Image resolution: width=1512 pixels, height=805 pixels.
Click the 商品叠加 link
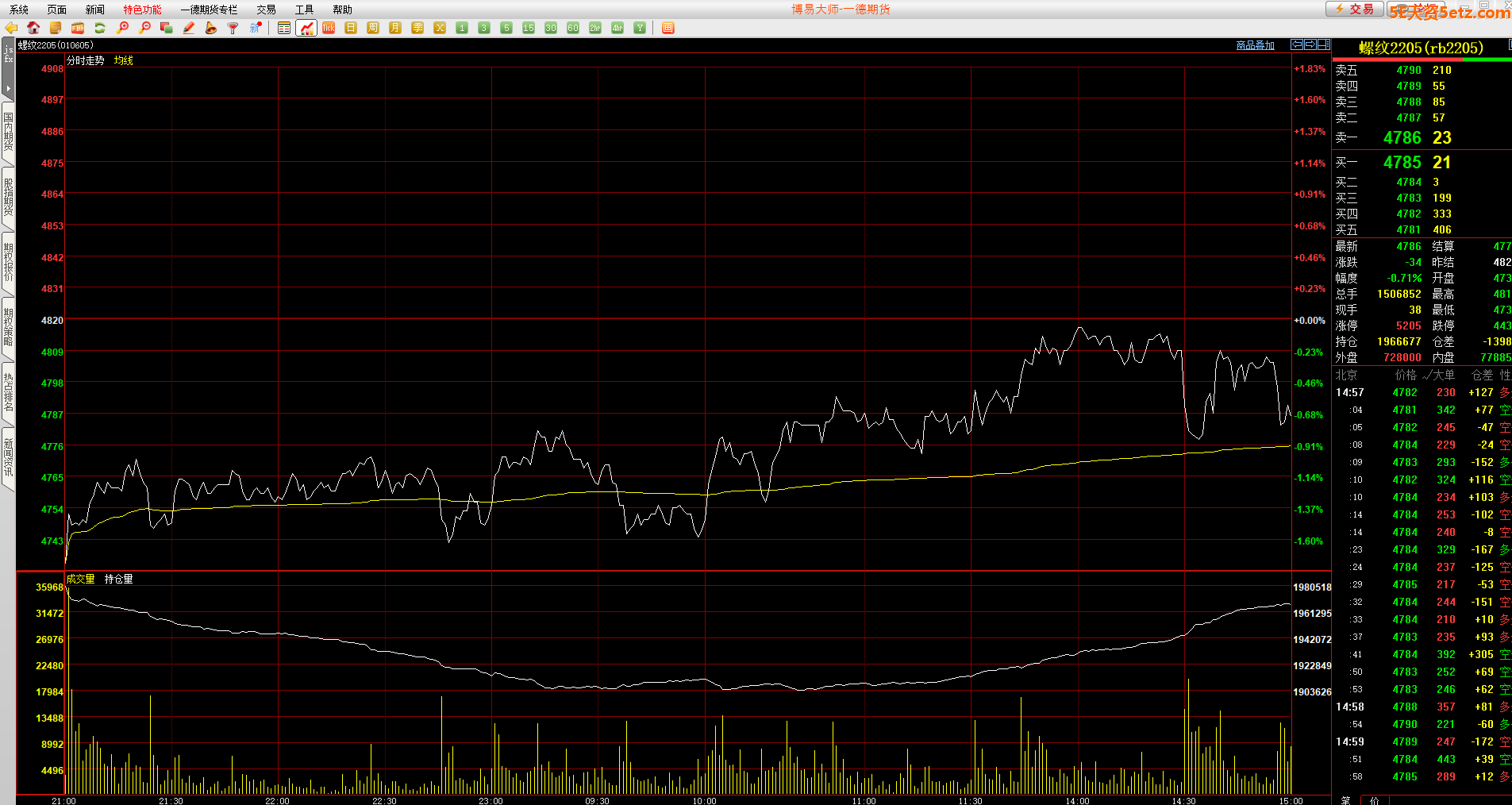[1255, 45]
